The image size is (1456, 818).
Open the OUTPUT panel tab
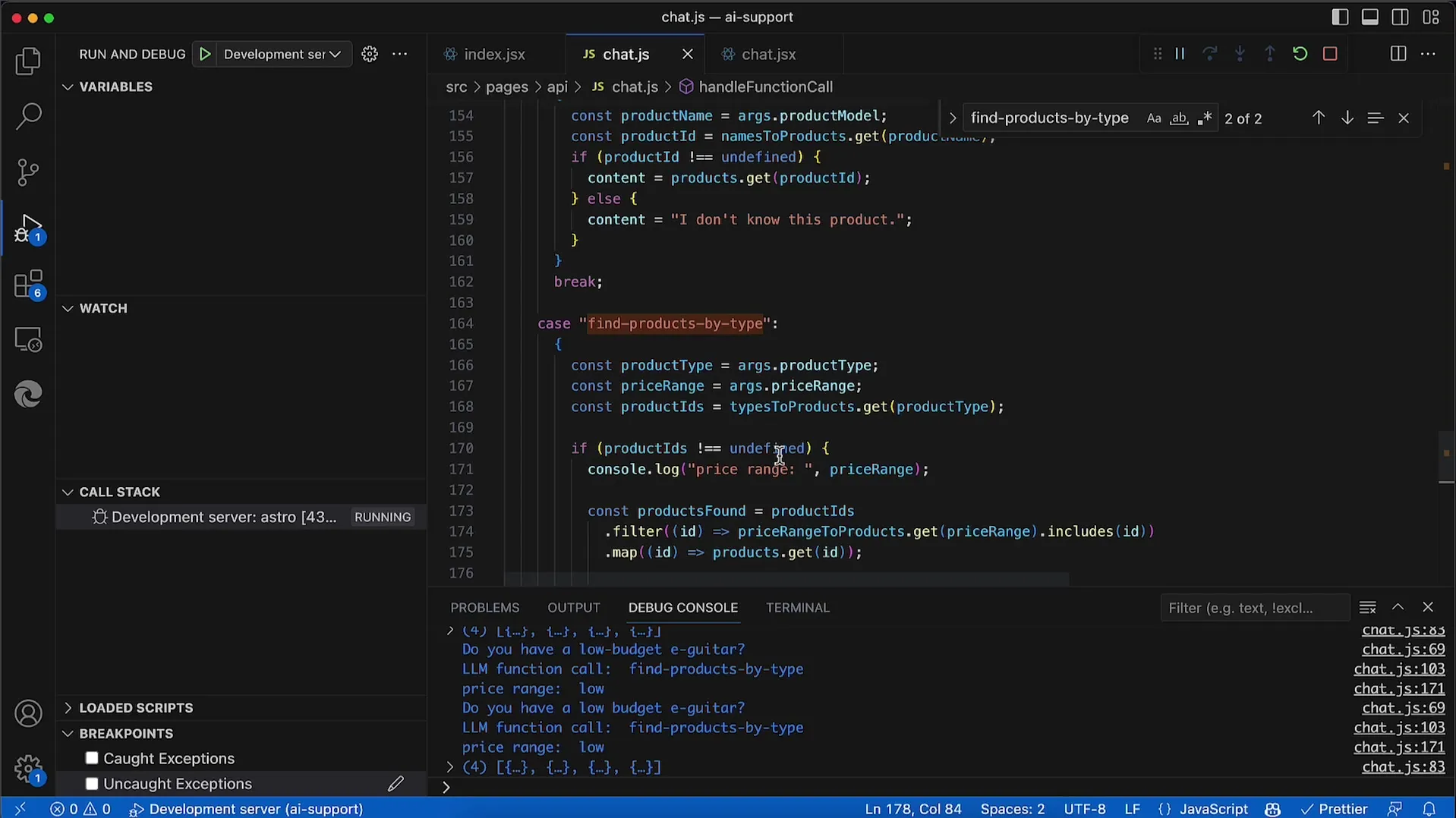pyautogui.click(x=573, y=608)
